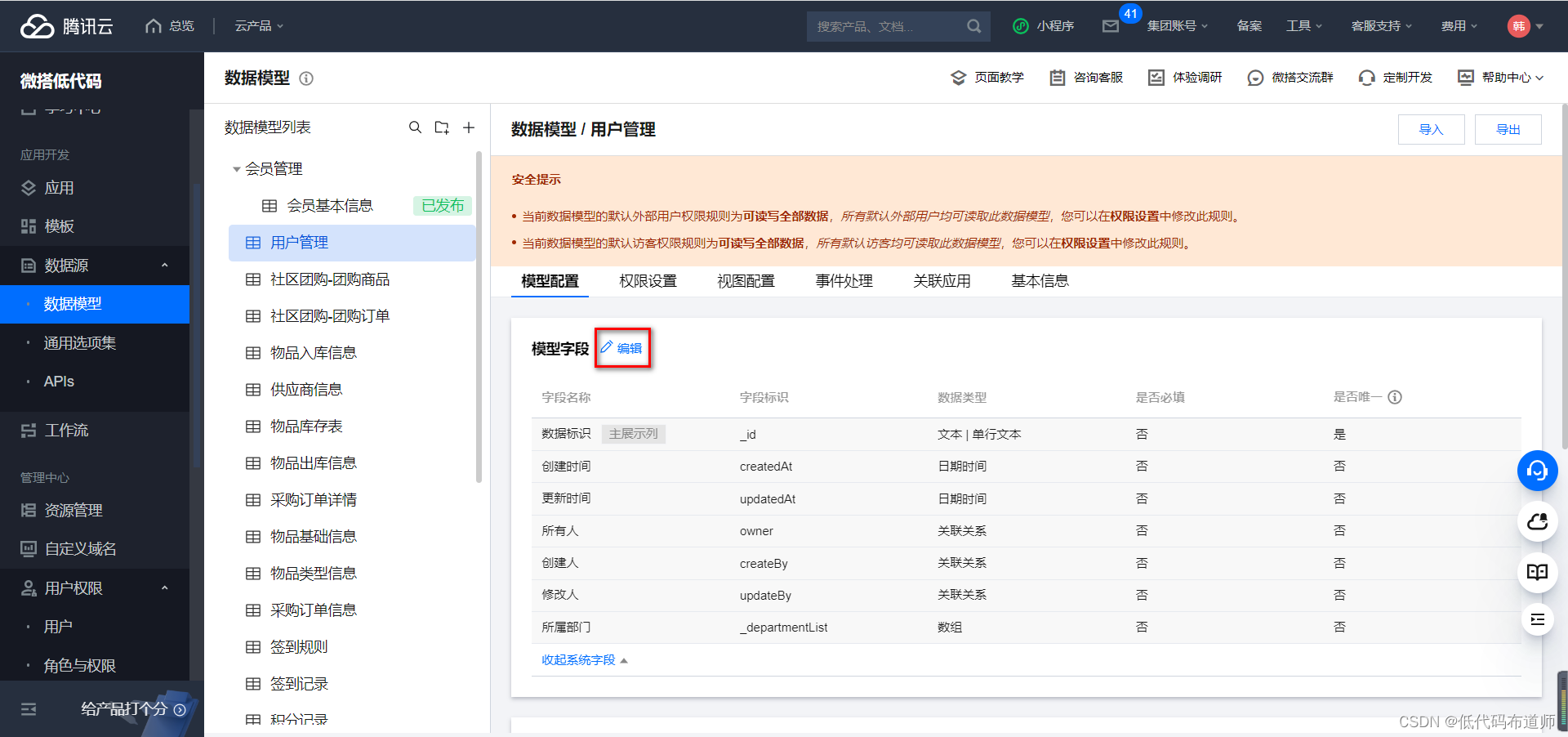Switch to the 权限设置 tab
This screenshot has width=1568, height=737.
[x=648, y=281]
